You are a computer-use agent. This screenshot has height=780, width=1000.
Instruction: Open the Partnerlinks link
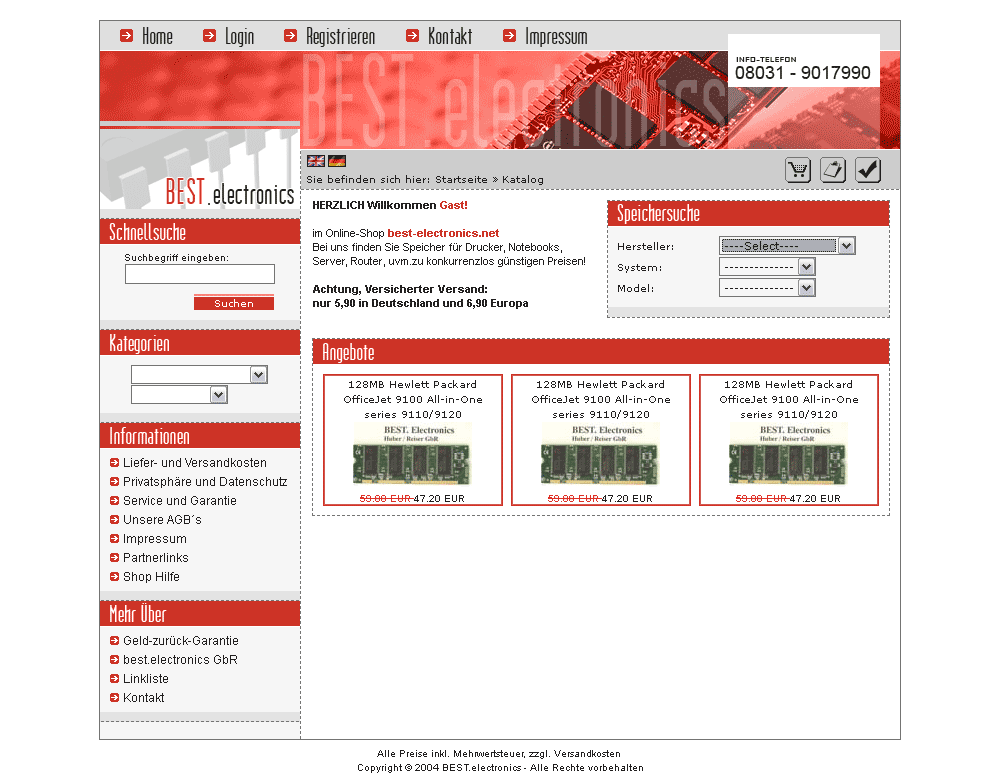[x=156, y=557]
